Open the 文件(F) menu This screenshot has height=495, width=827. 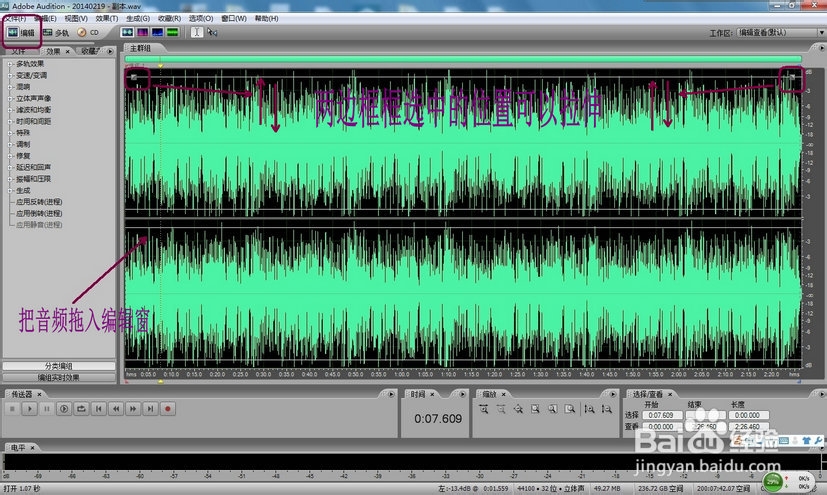(x=15, y=18)
